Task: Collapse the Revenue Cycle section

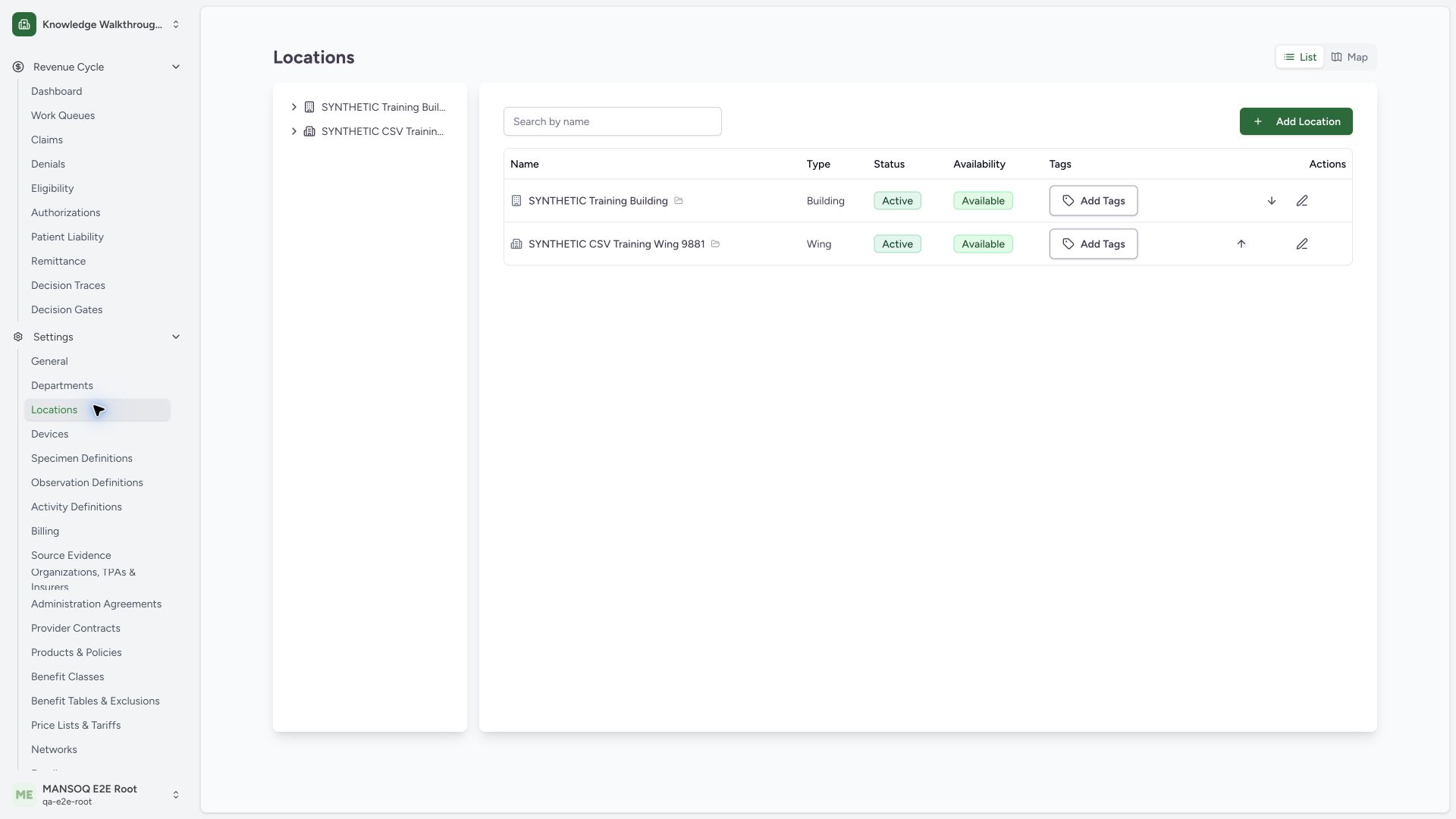Action: 176,67
